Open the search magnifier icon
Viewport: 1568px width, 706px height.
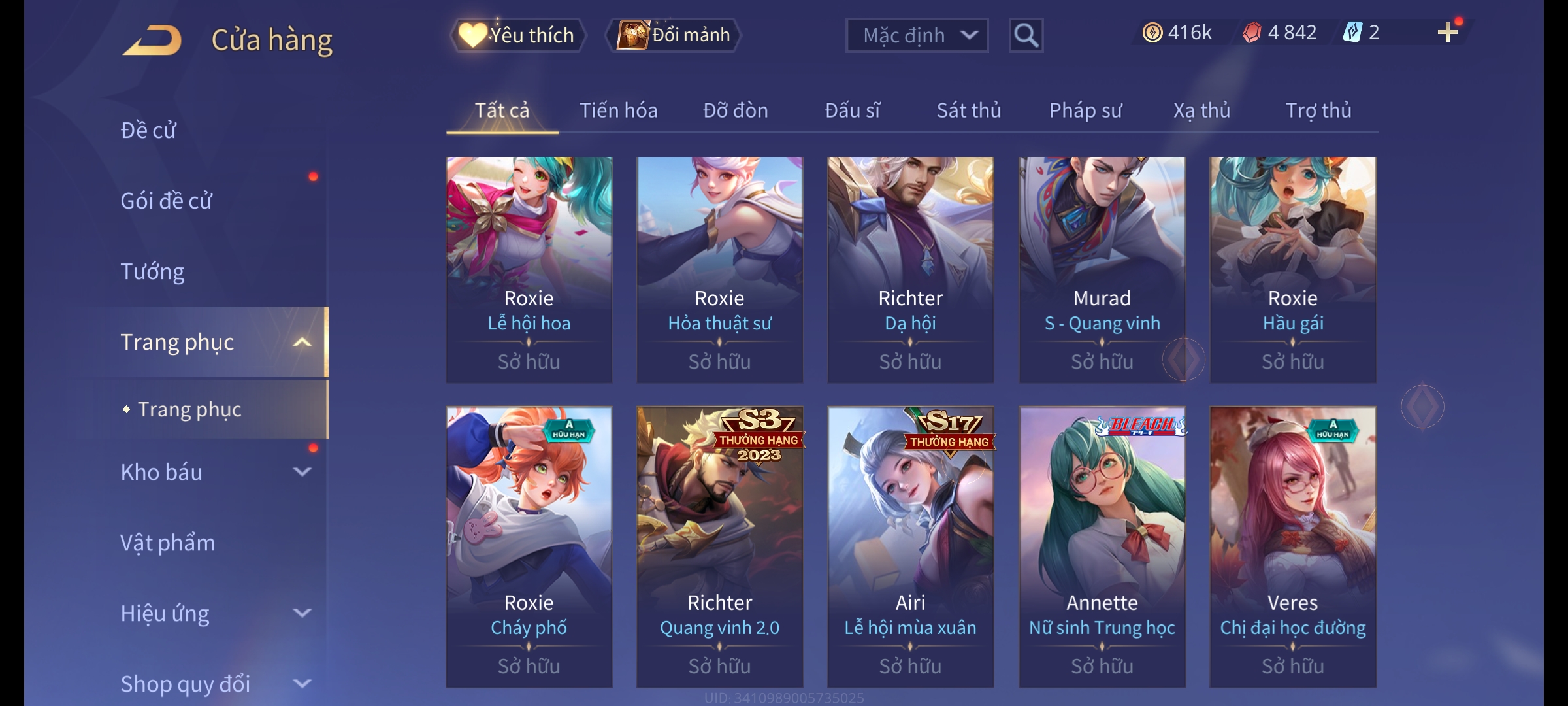coord(1026,35)
